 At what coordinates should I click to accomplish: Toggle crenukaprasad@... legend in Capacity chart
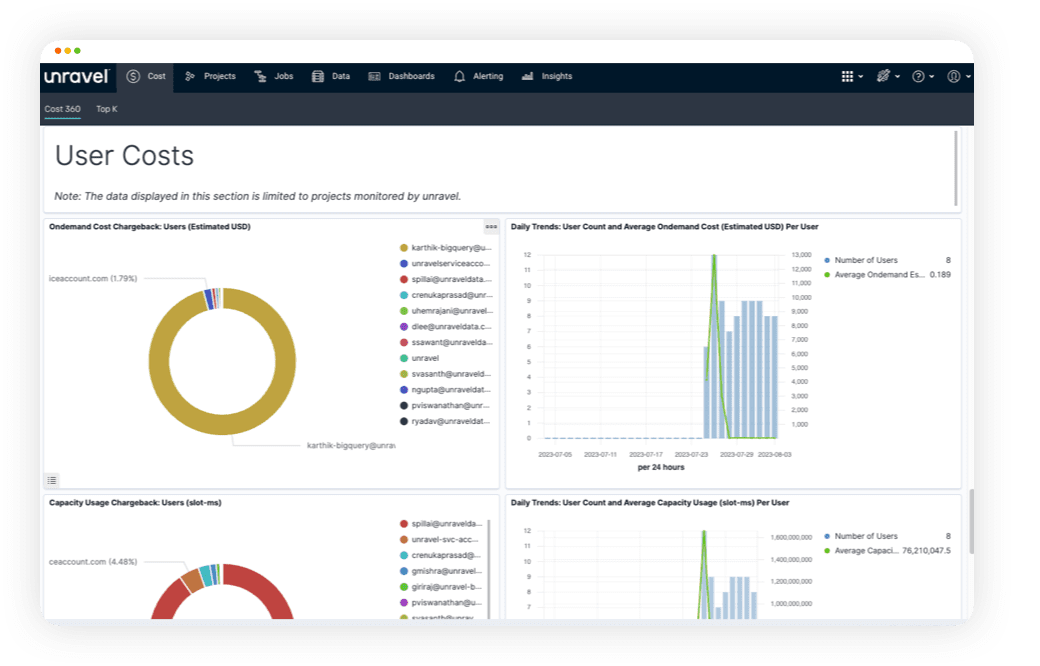(x=440, y=555)
